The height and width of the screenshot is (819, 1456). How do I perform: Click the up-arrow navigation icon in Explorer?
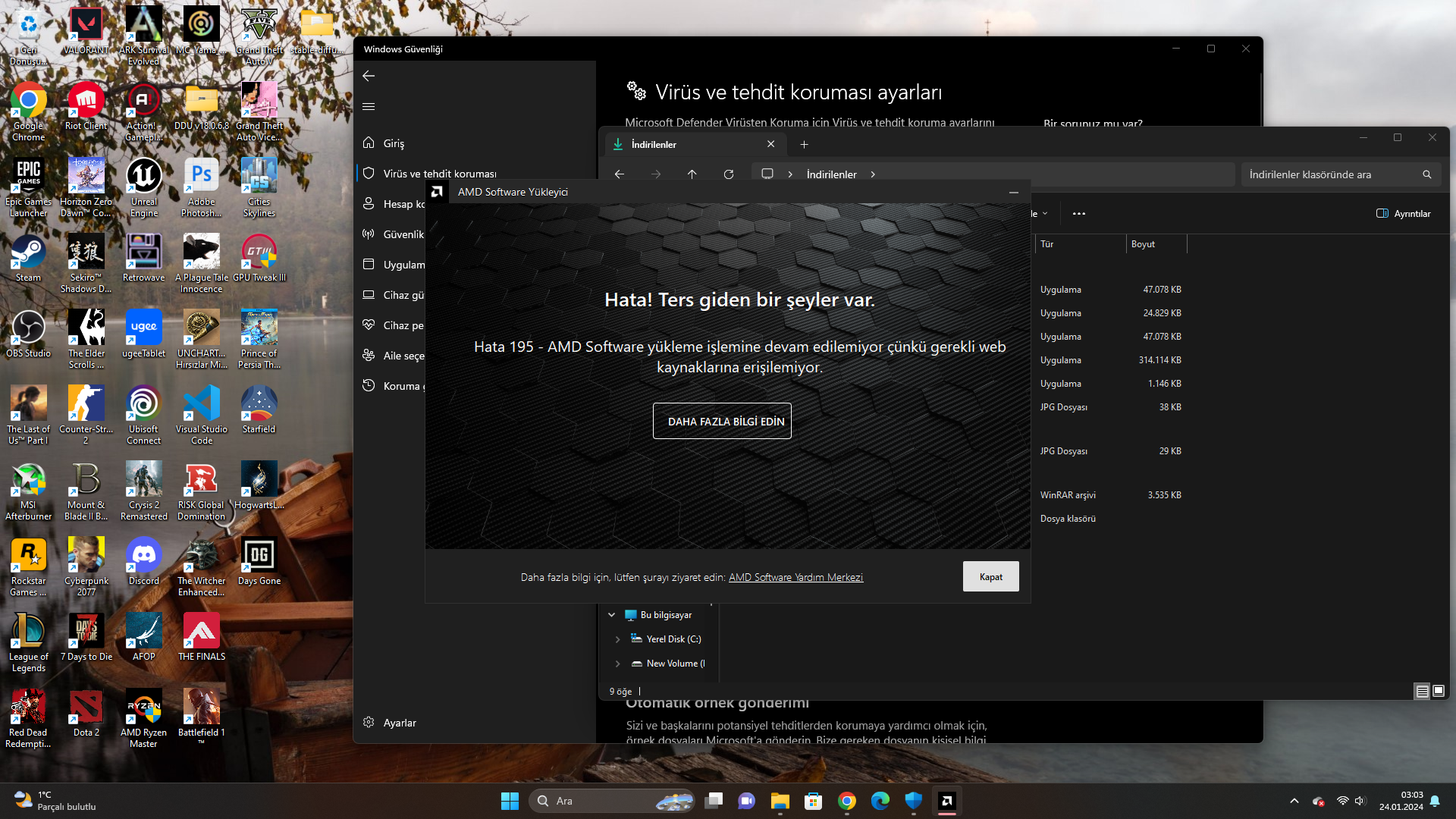click(692, 174)
